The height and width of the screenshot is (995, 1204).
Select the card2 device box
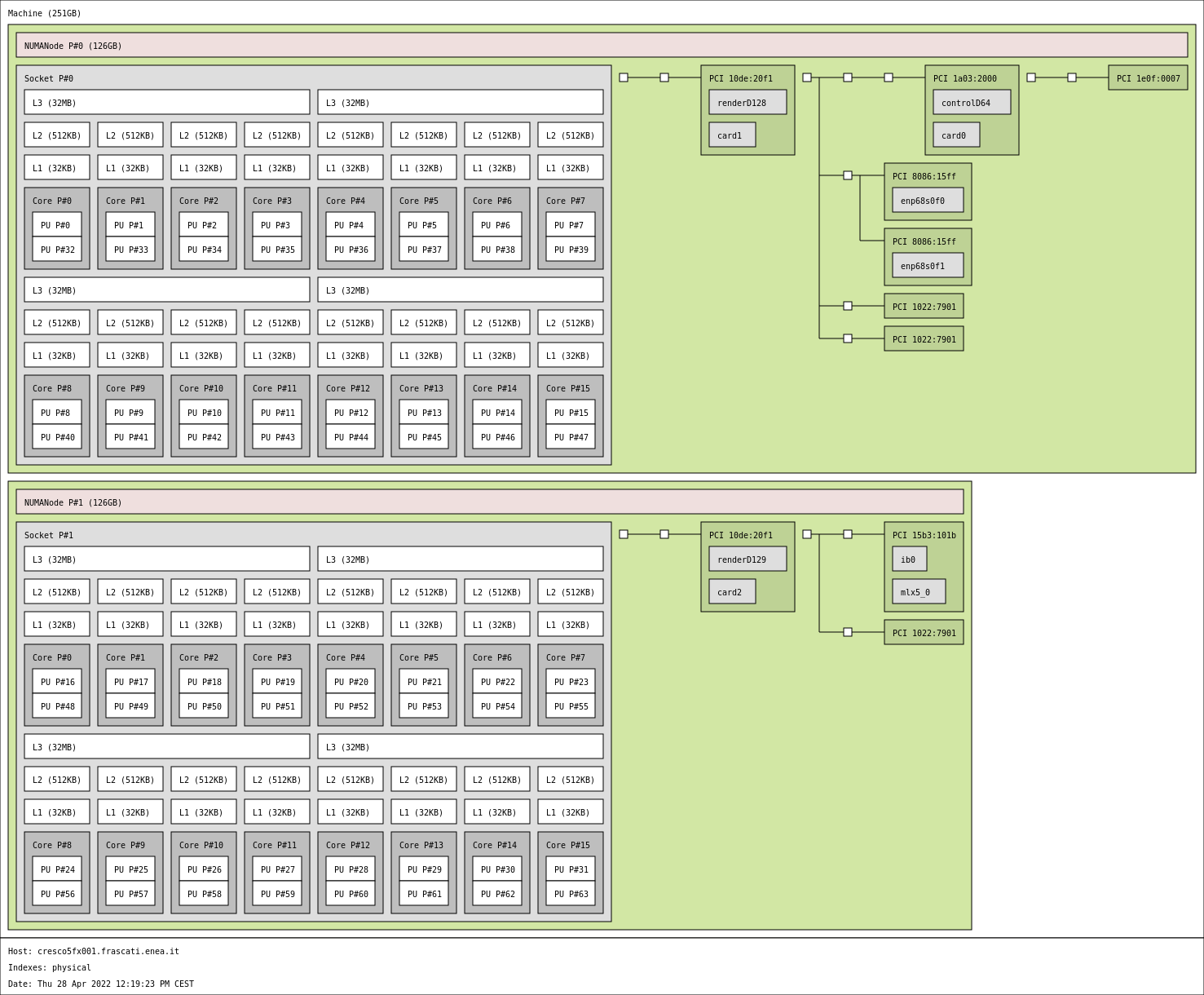[732, 591]
